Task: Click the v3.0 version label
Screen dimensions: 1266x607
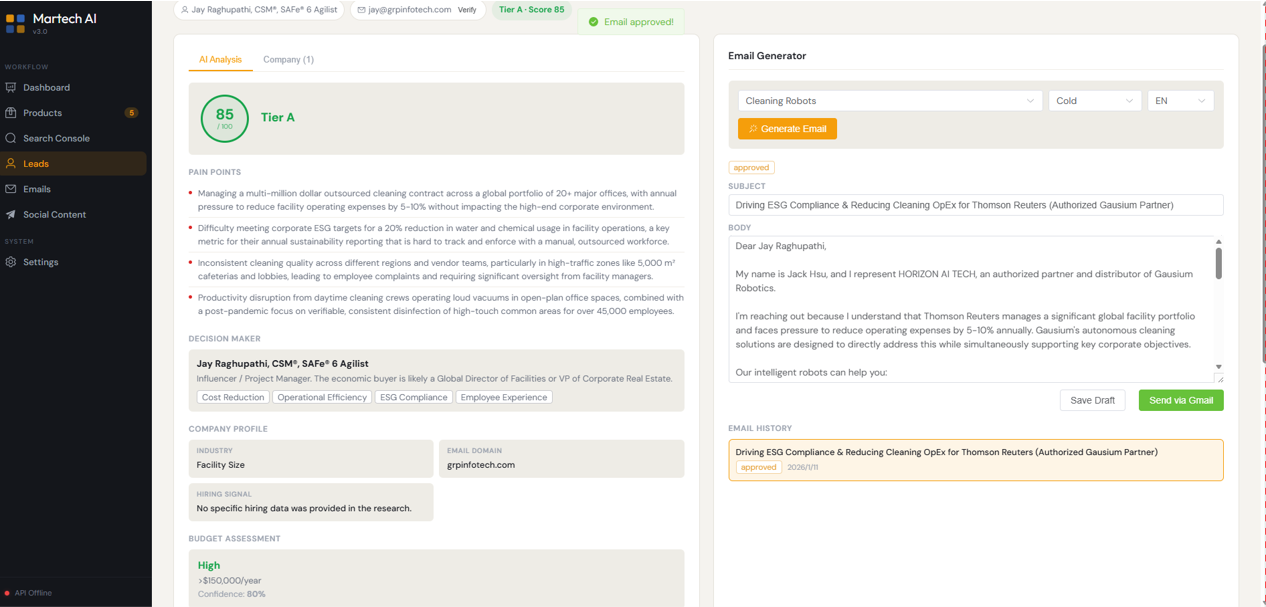Action: pos(40,32)
